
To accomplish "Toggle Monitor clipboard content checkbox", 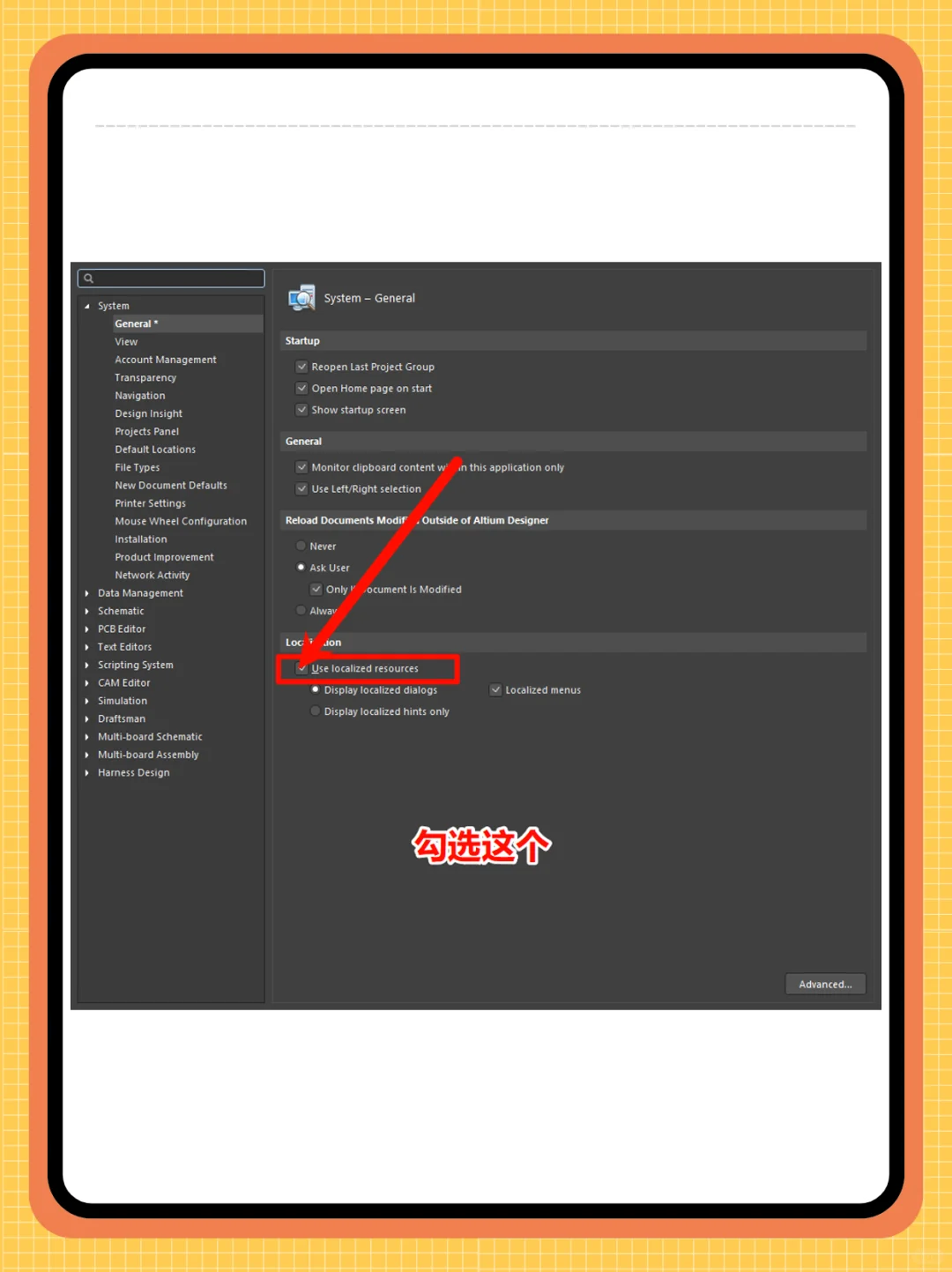I will point(301,467).
